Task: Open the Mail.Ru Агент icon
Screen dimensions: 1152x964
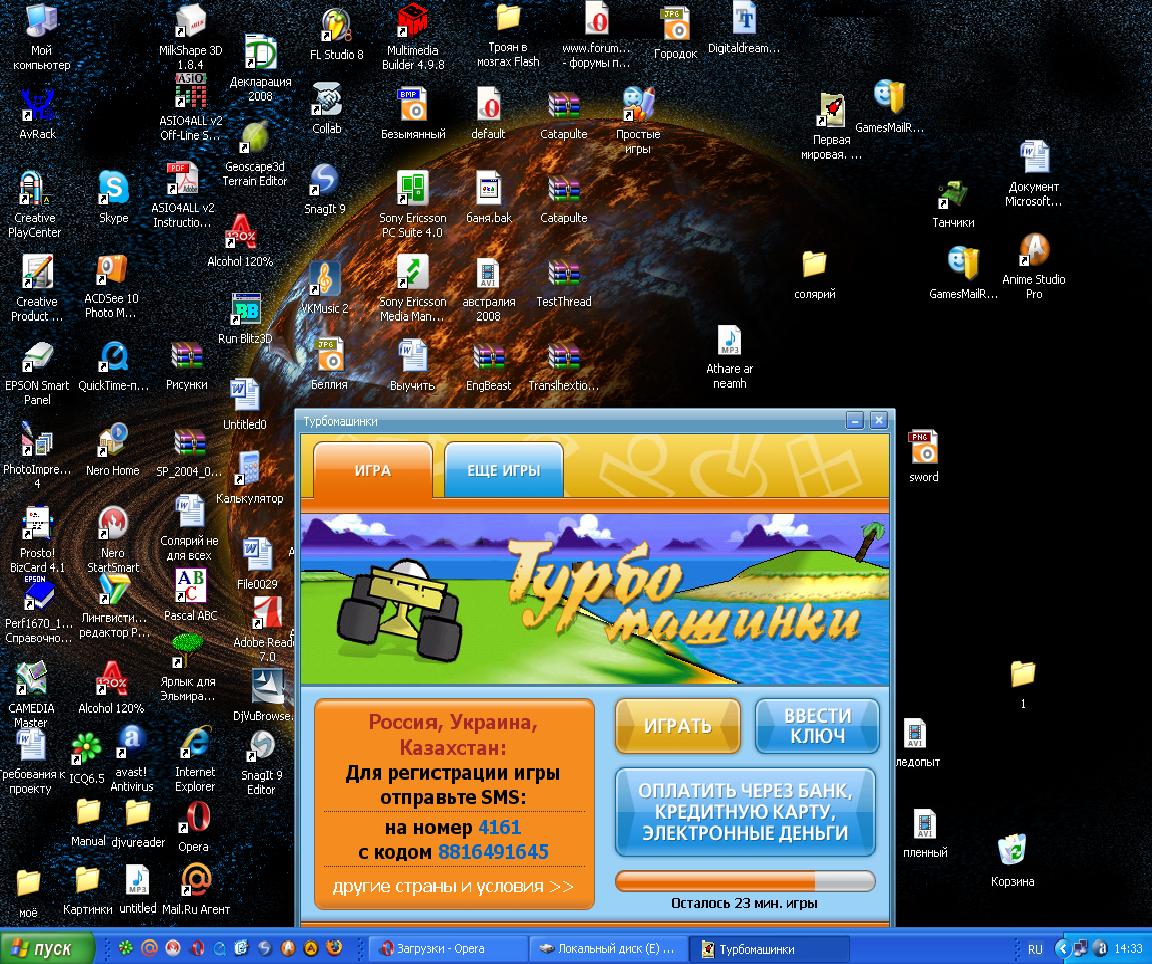Action: pos(196,881)
